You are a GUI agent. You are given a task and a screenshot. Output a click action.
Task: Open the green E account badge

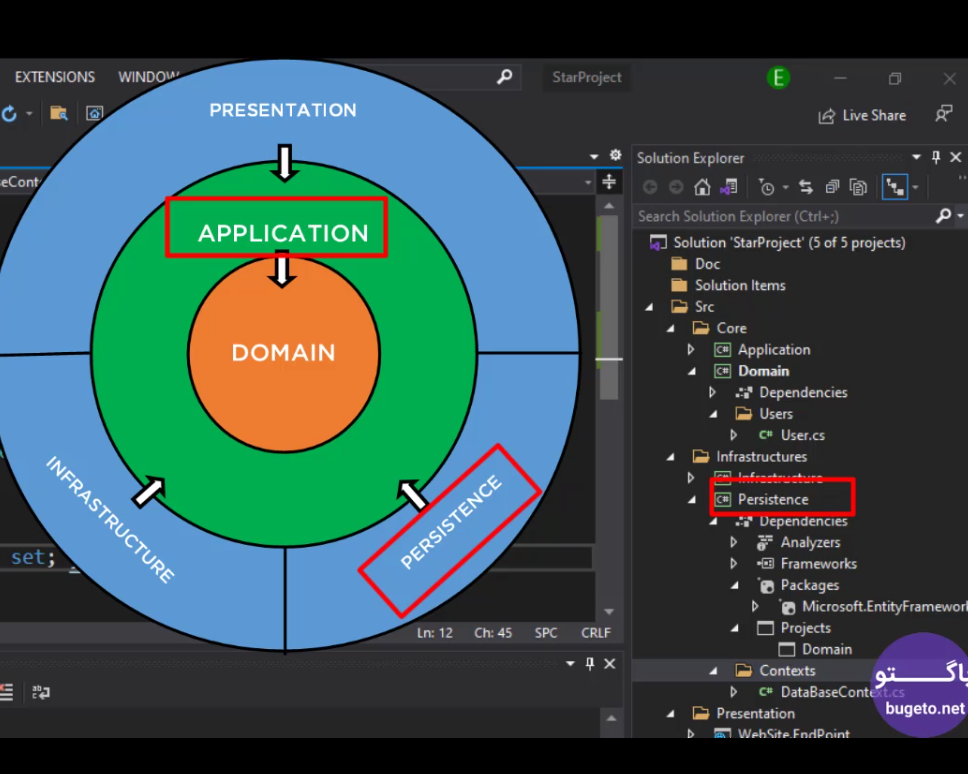tap(778, 78)
